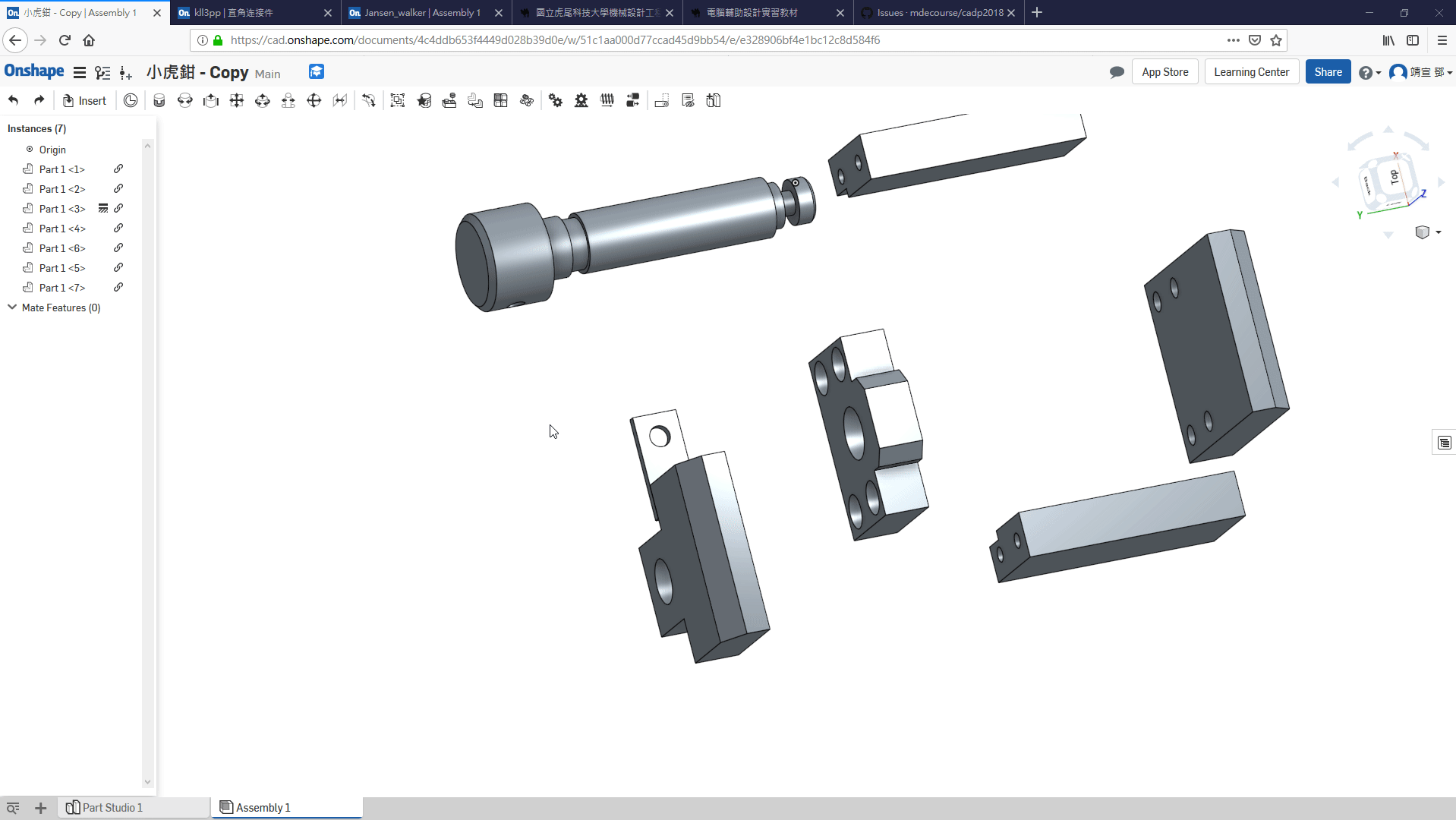Click the Redo arrow in toolbar
This screenshot has width=1456, height=820.
click(39, 100)
